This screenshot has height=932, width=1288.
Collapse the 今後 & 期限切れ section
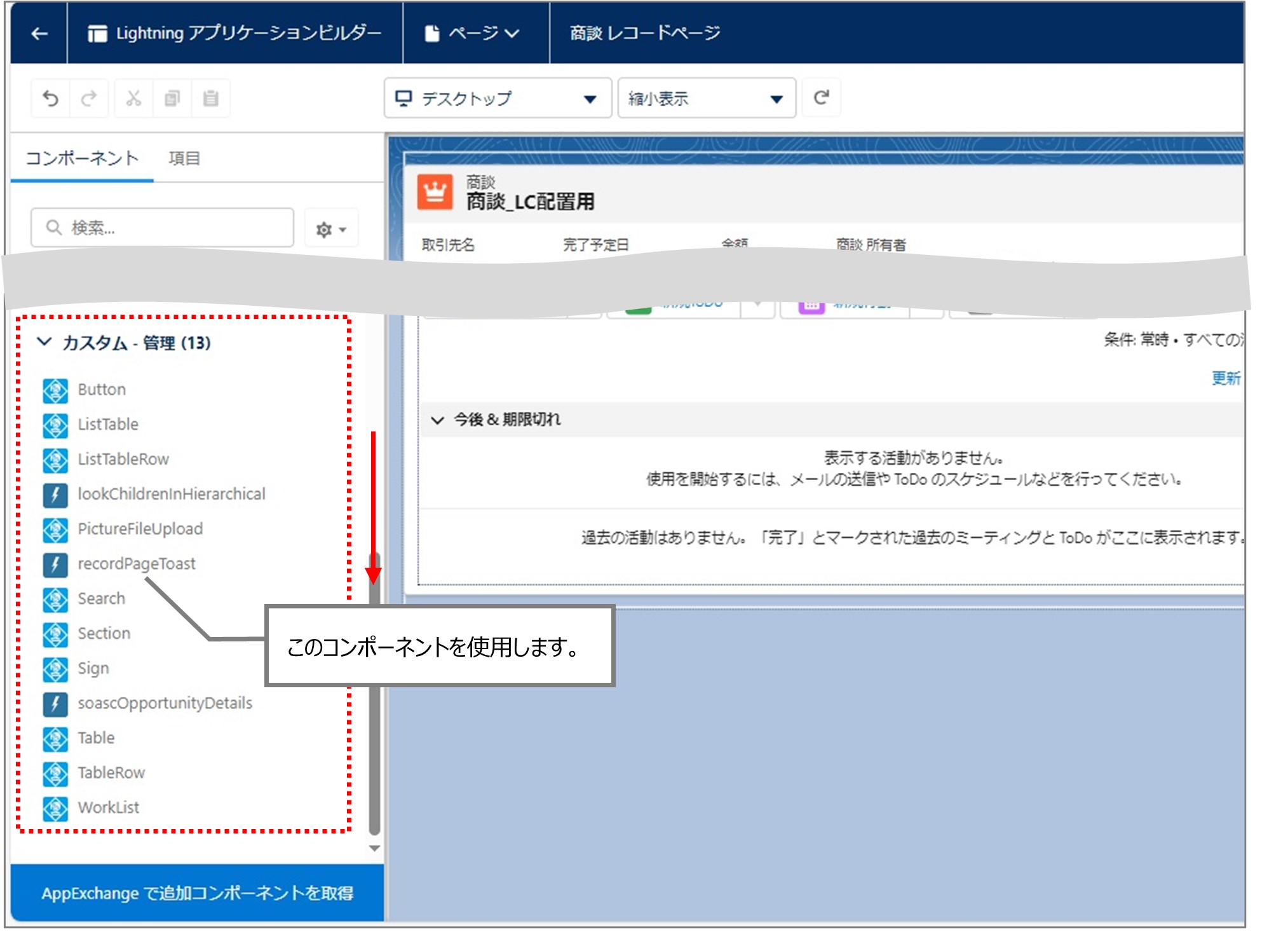(437, 420)
